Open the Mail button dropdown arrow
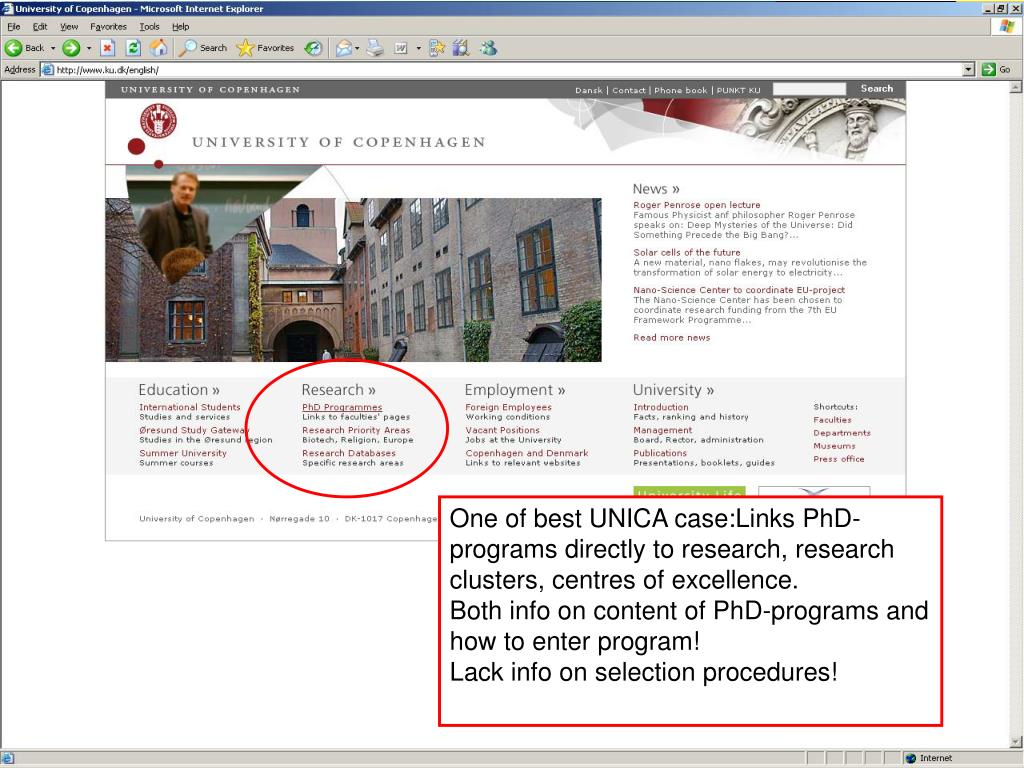The width and height of the screenshot is (1024, 768). (x=357, y=48)
